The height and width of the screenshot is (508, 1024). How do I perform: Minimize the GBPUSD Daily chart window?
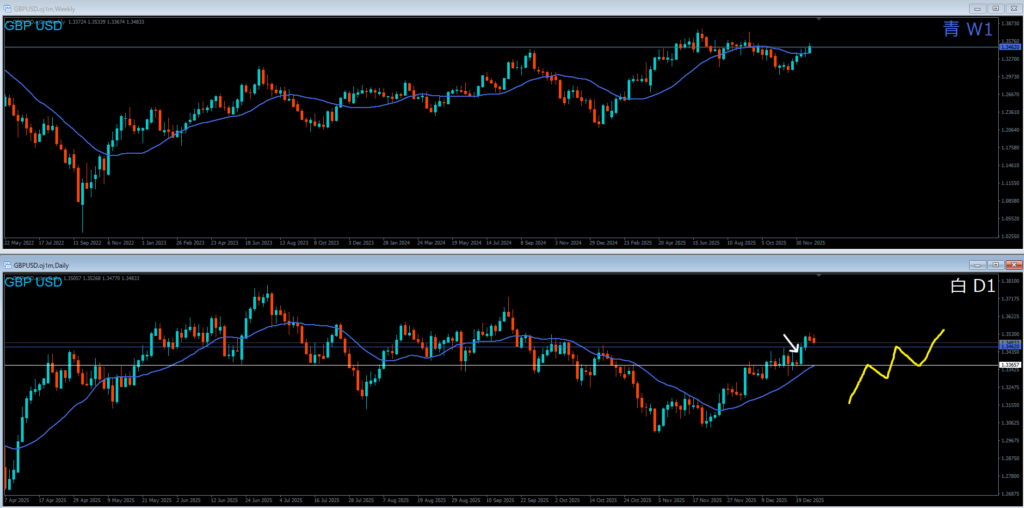pos(976,265)
